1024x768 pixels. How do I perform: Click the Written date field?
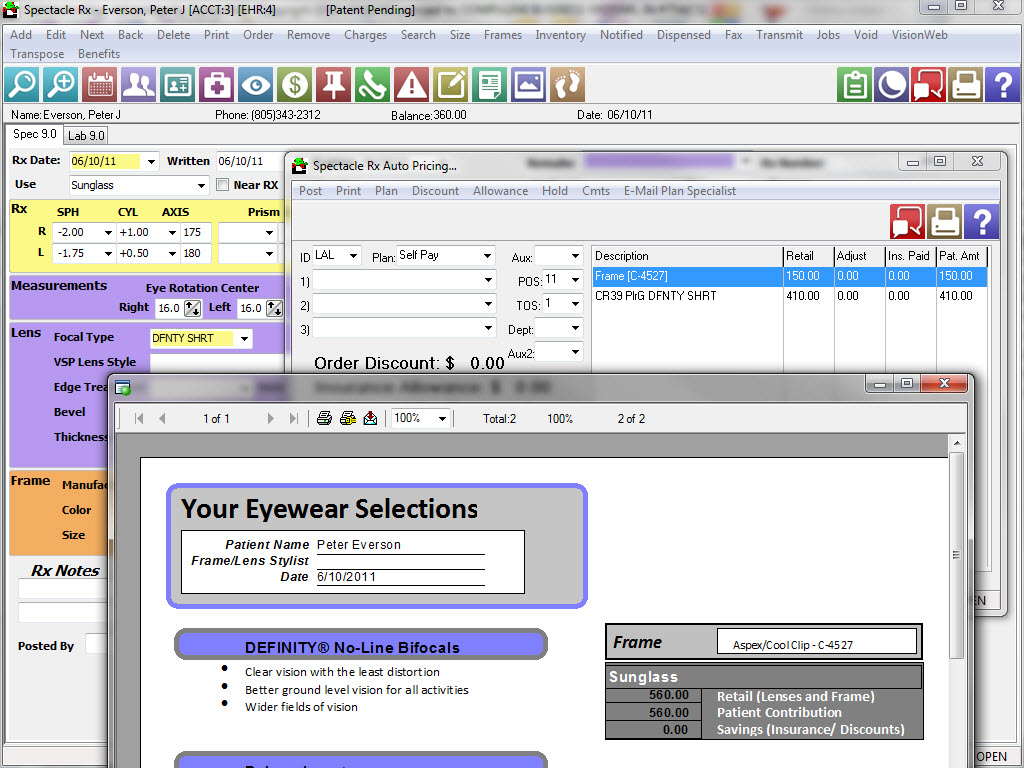point(249,161)
